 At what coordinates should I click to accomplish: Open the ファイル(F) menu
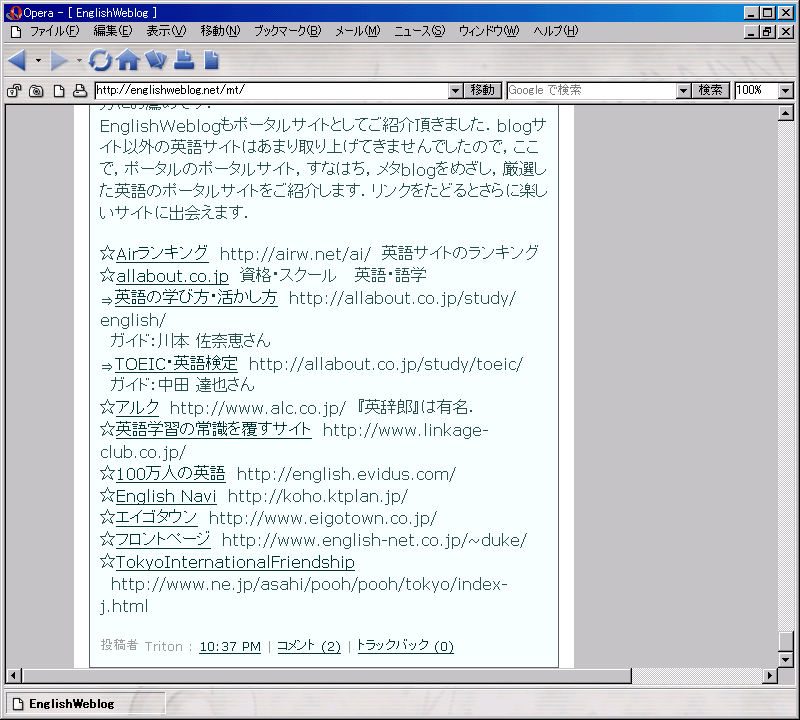coord(55,32)
